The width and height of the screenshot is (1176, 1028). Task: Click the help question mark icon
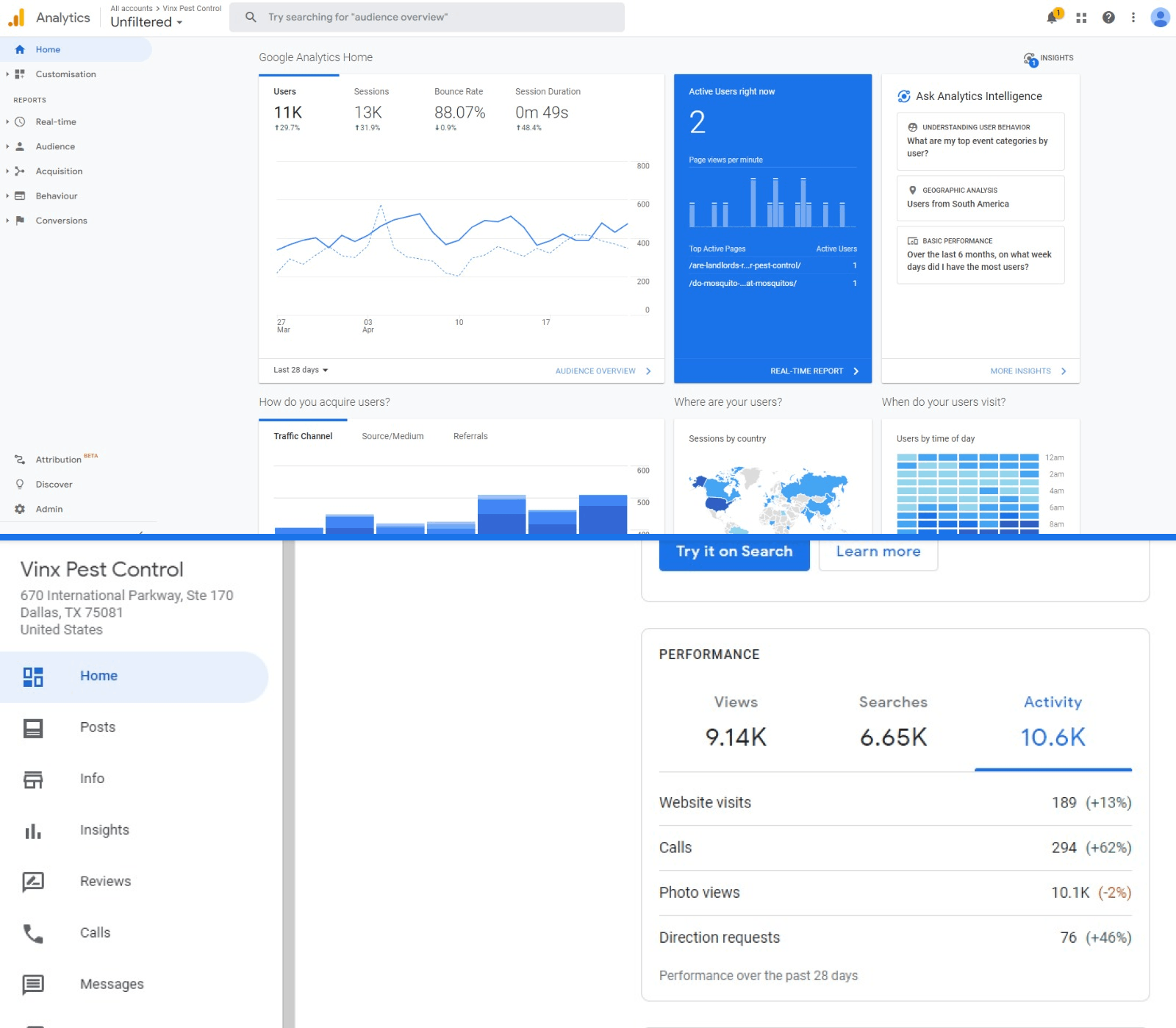click(1108, 18)
